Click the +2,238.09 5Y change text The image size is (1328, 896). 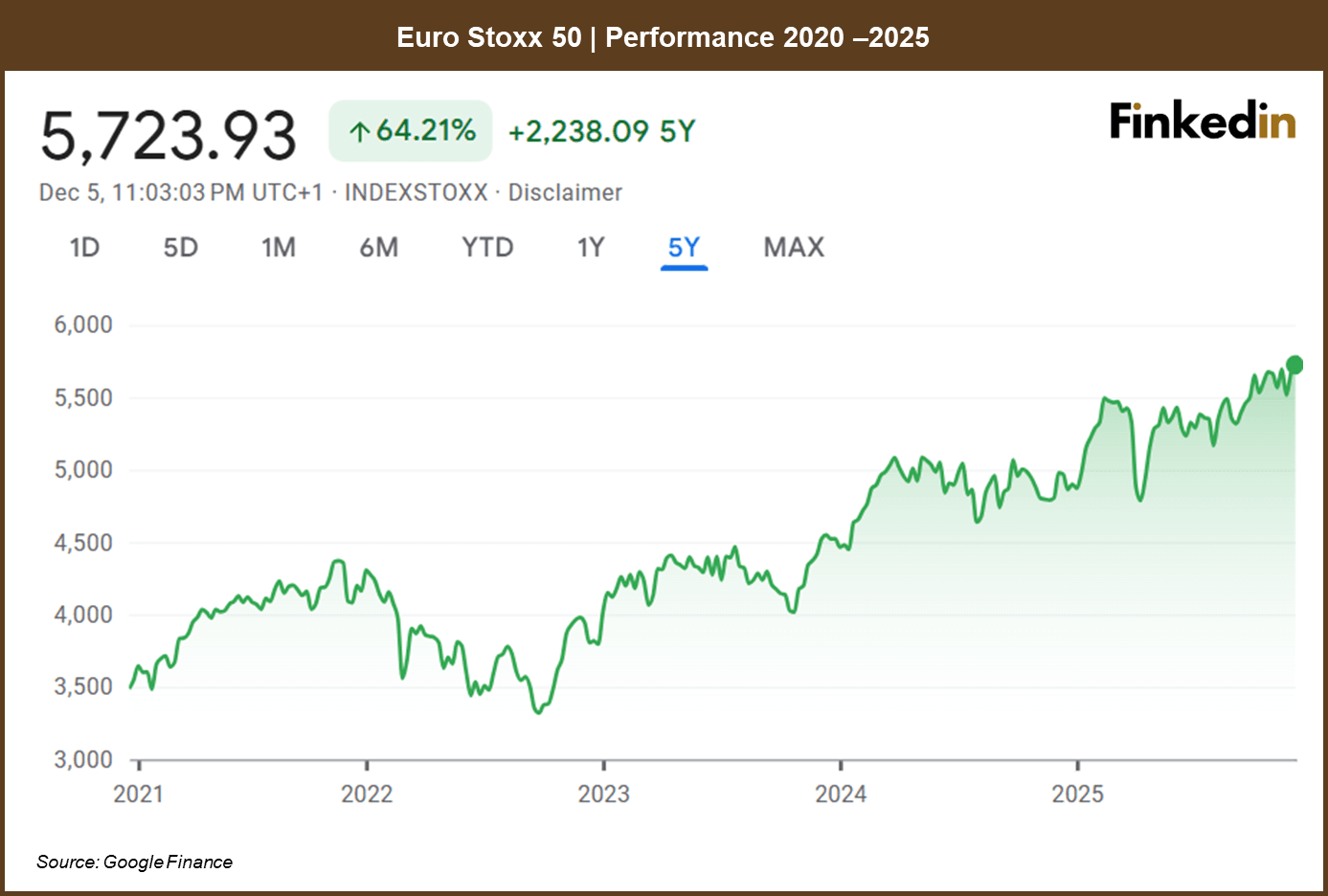coord(601,131)
